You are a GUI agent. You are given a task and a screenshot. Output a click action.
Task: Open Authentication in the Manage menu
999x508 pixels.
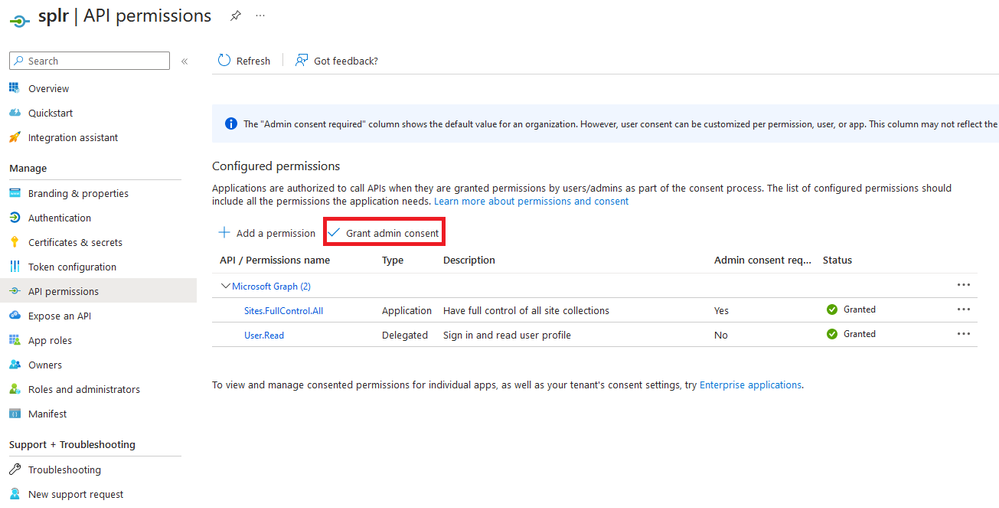pyautogui.click(x=59, y=218)
